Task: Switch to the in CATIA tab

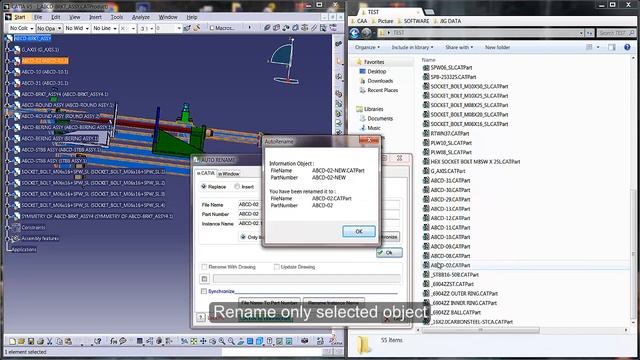Action: click(x=206, y=173)
